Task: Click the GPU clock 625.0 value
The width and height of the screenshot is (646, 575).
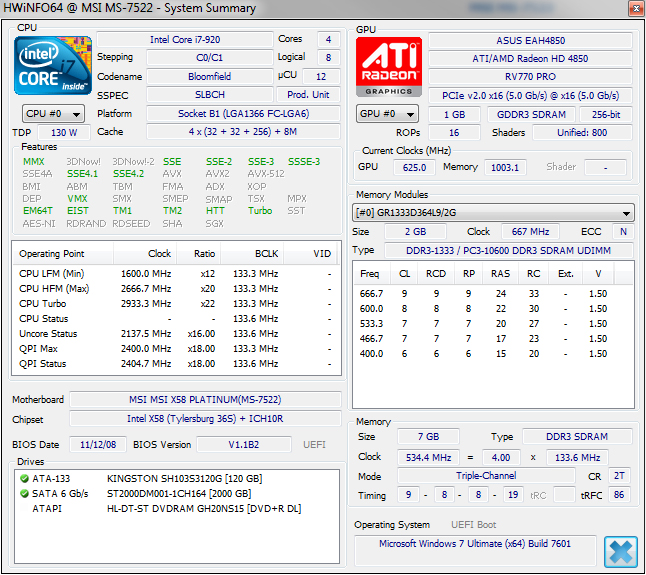Action: 414,167
